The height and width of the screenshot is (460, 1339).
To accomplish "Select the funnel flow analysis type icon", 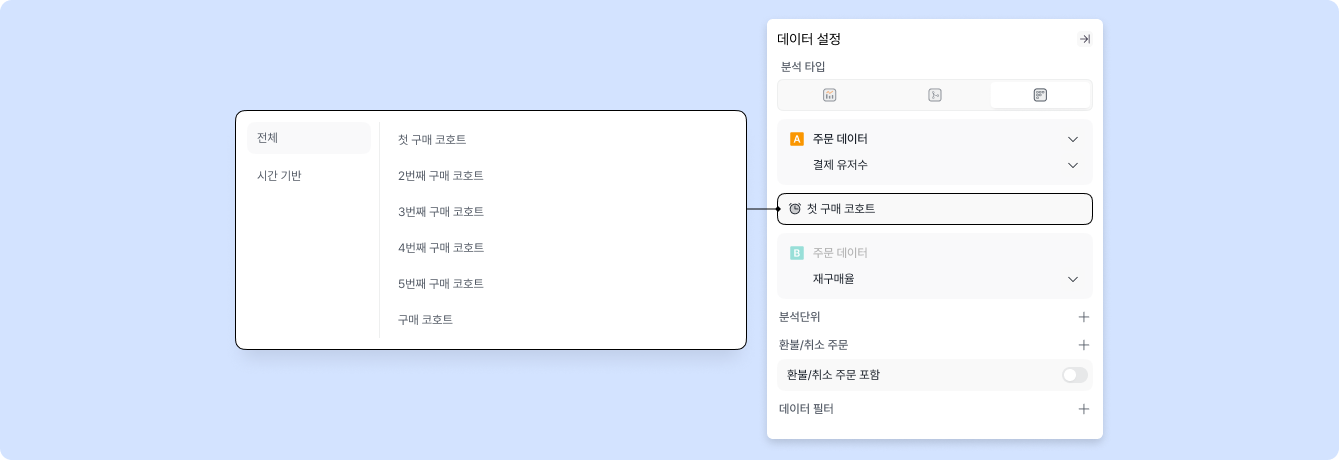I will pyautogui.click(x=935, y=95).
